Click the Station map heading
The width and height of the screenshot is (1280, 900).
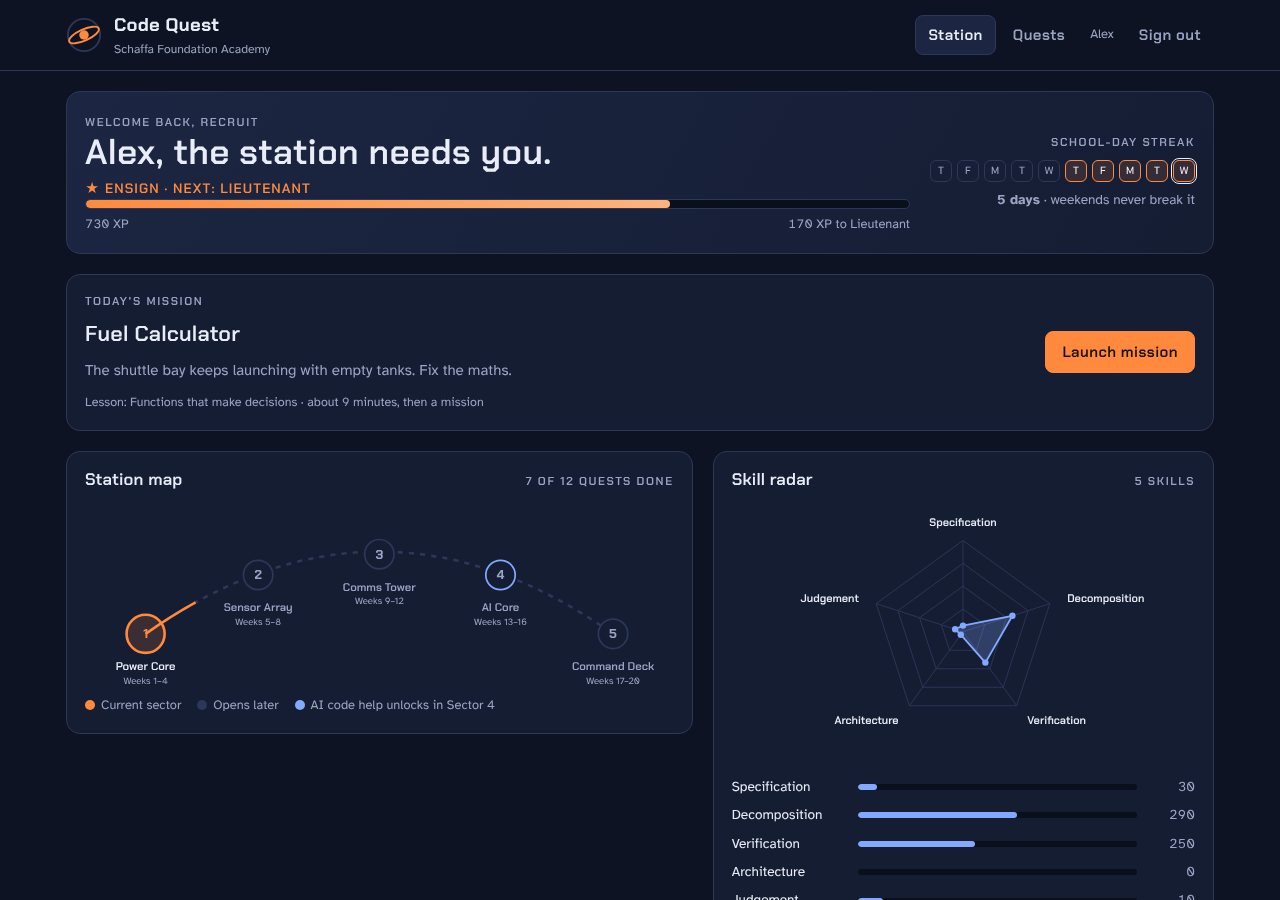click(134, 480)
